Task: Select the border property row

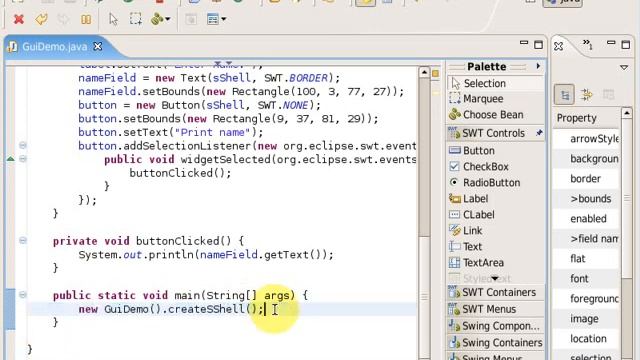Action: tap(586, 179)
